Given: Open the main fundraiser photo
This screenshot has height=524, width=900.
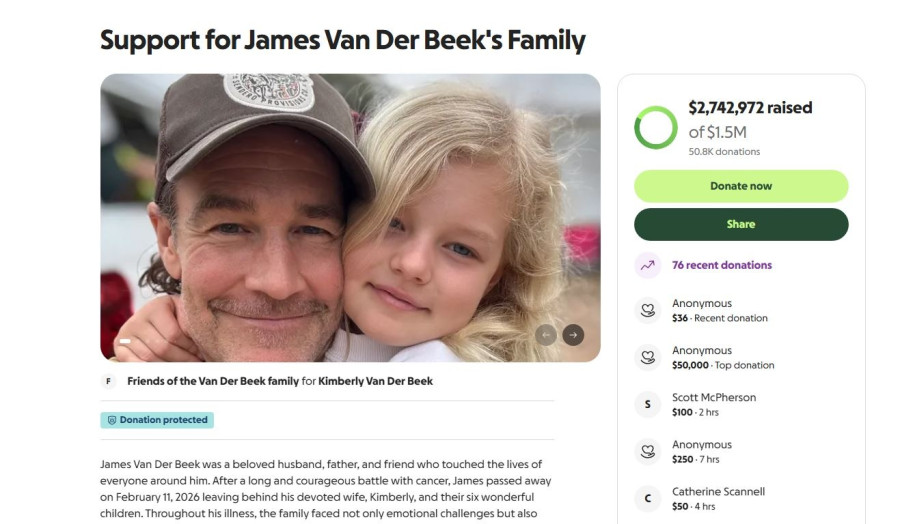Looking at the screenshot, I should [350, 217].
